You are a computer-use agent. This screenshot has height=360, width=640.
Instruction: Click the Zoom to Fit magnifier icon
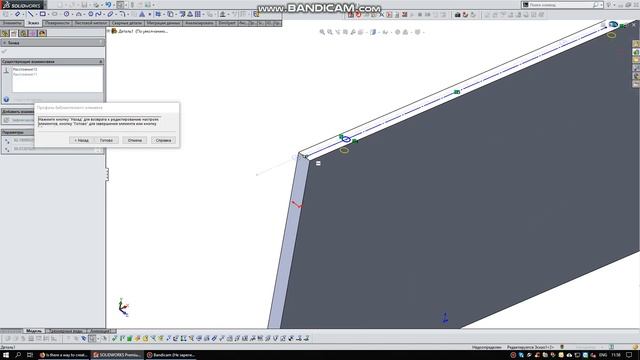pyautogui.click(x=322, y=32)
